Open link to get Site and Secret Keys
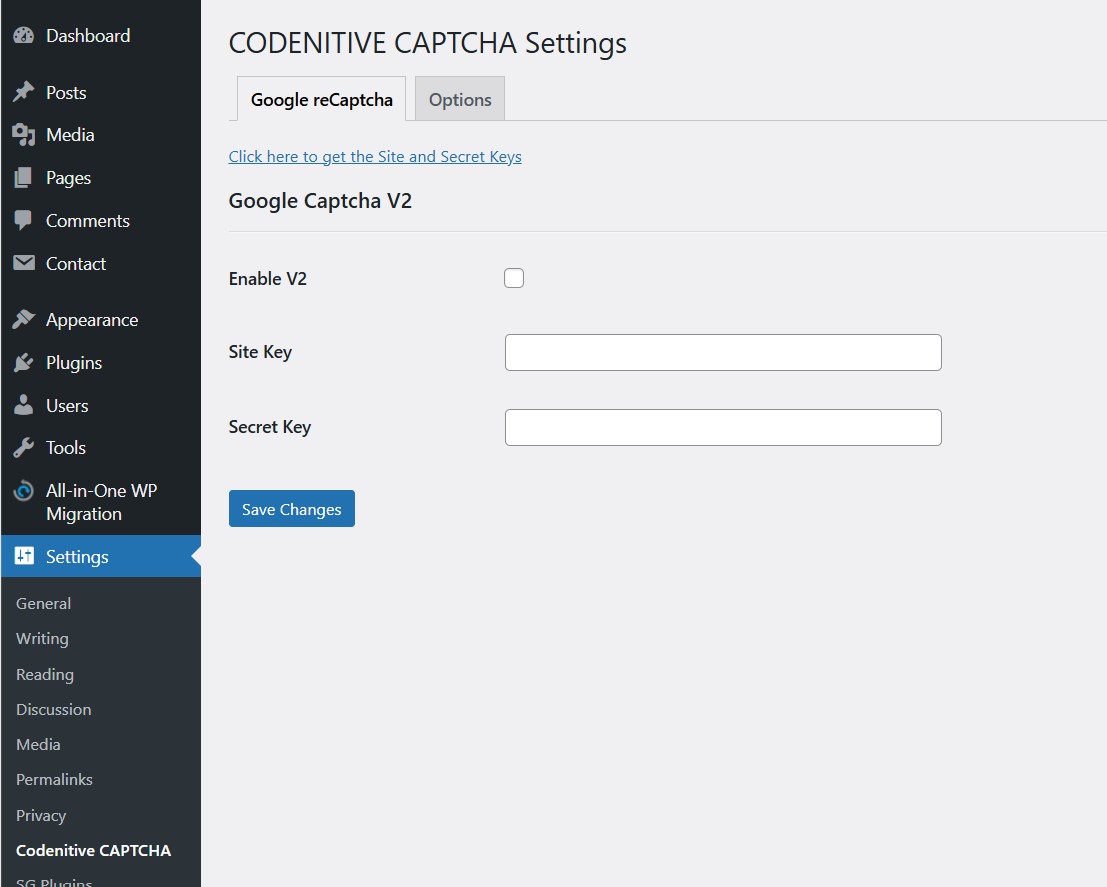This screenshot has width=1107, height=887. tap(375, 156)
